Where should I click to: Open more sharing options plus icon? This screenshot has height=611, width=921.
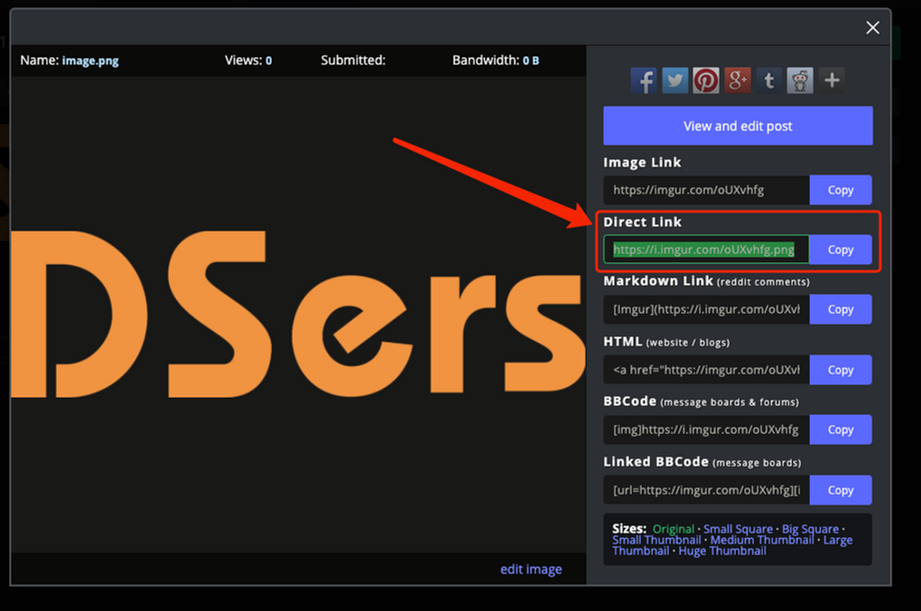tap(832, 80)
